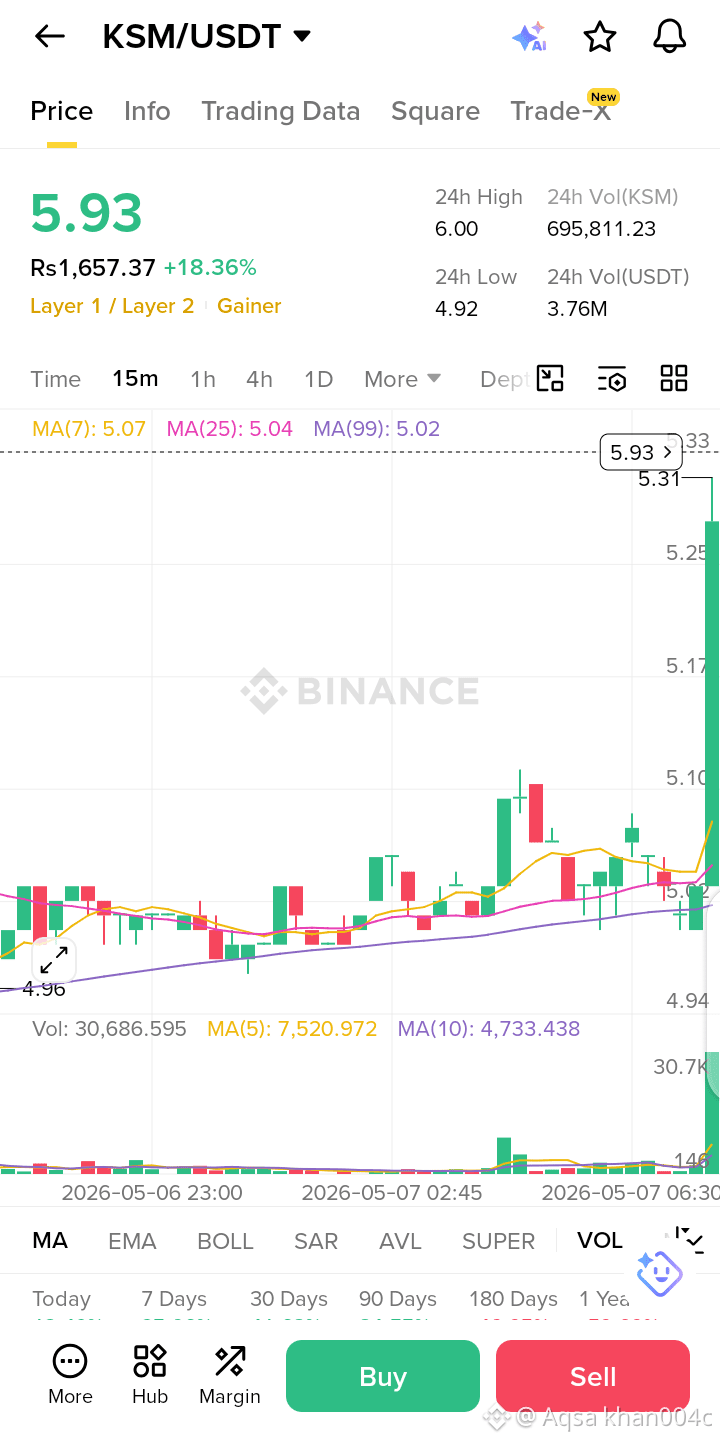Open More menu at bottom bar
The width and height of the screenshot is (720, 1442).
[70, 1375]
